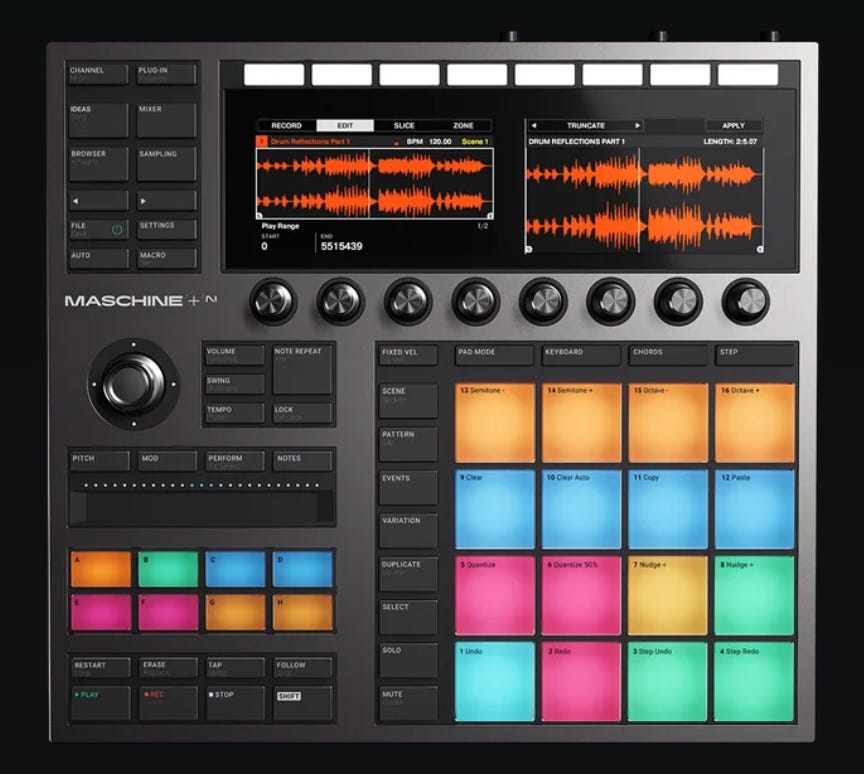Toggle the SHIFT button

(x=303, y=702)
